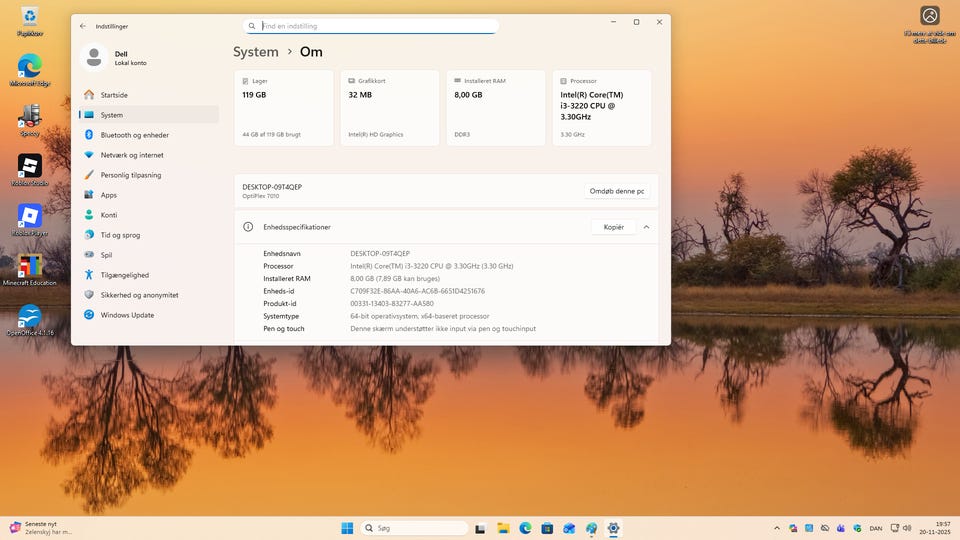Screen dimensions: 960x540
Task: Click the Microsoft Edge taskbar icon
Action: click(x=525, y=528)
